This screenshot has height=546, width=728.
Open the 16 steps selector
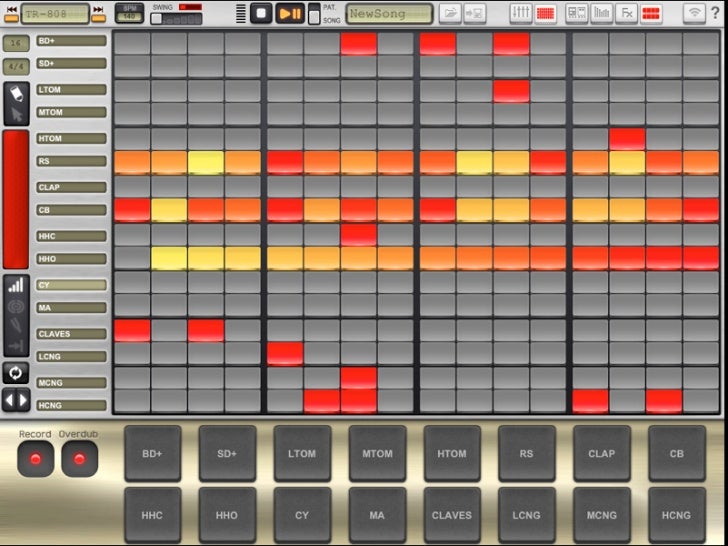[x=16, y=43]
